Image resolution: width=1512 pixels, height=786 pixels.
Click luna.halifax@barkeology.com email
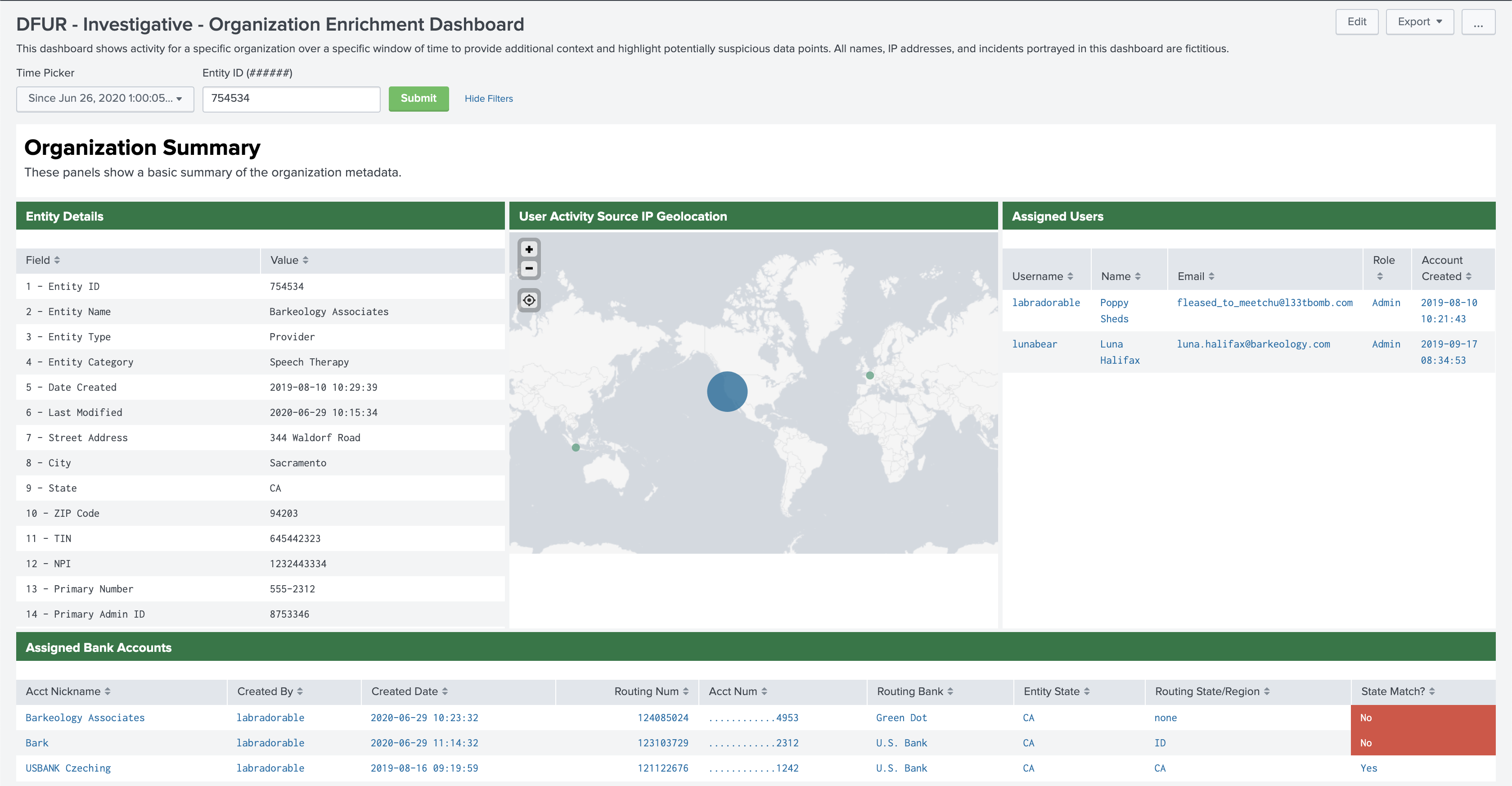pyautogui.click(x=1253, y=344)
